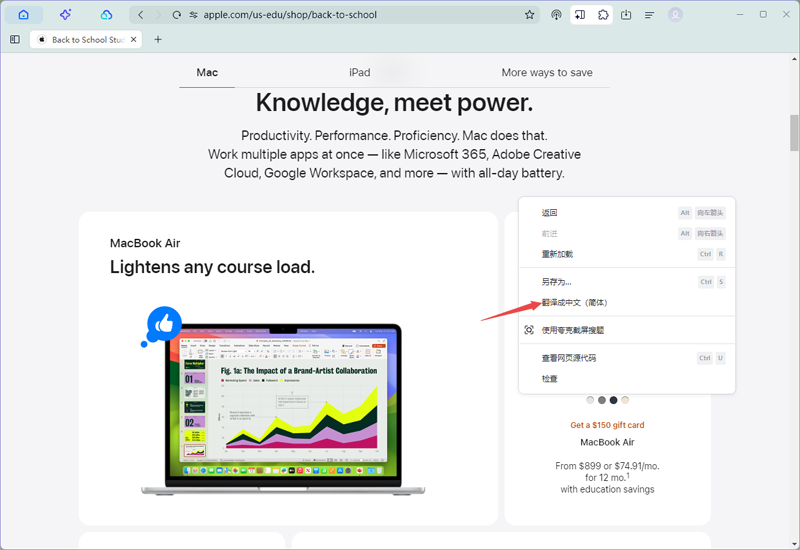Bookmark the page with the star icon
The width and height of the screenshot is (800, 550).
coord(530,15)
